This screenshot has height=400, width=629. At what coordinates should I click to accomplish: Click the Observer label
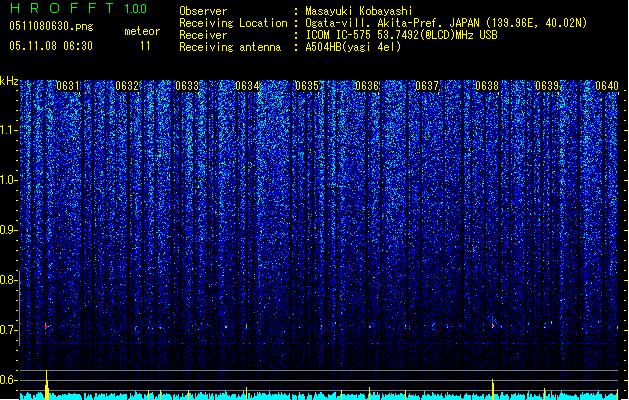click(x=203, y=11)
